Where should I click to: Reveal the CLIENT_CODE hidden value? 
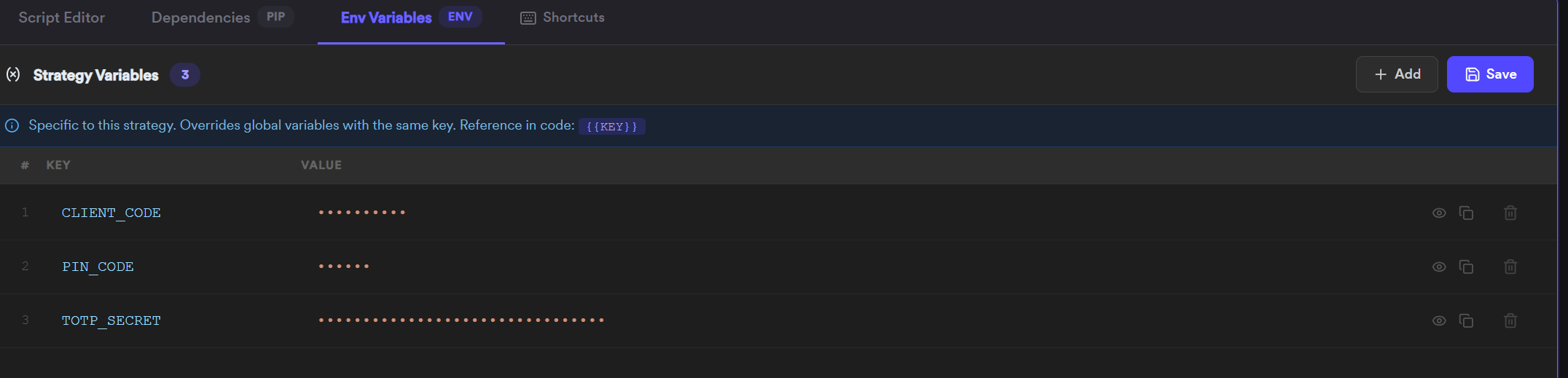pyautogui.click(x=1439, y=213)
